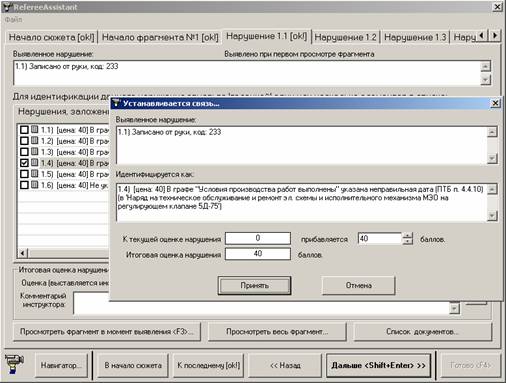Switch to tab Начало сюжета [ok!]

pos(51,37)
